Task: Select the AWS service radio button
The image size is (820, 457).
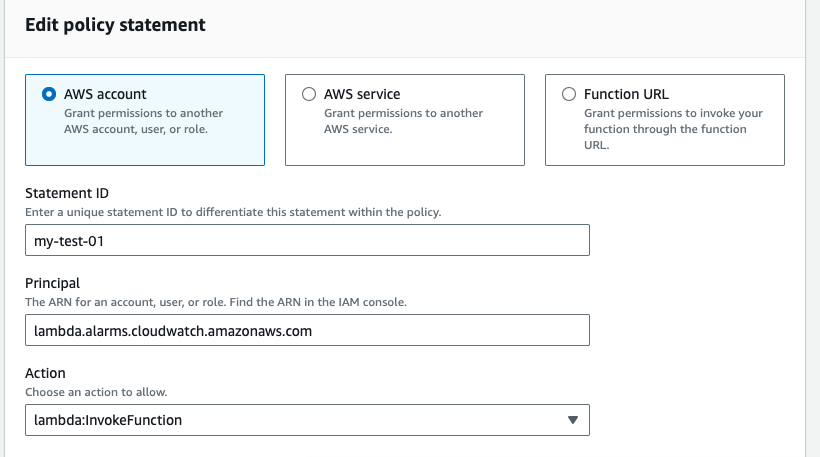Action: (309, 94)
